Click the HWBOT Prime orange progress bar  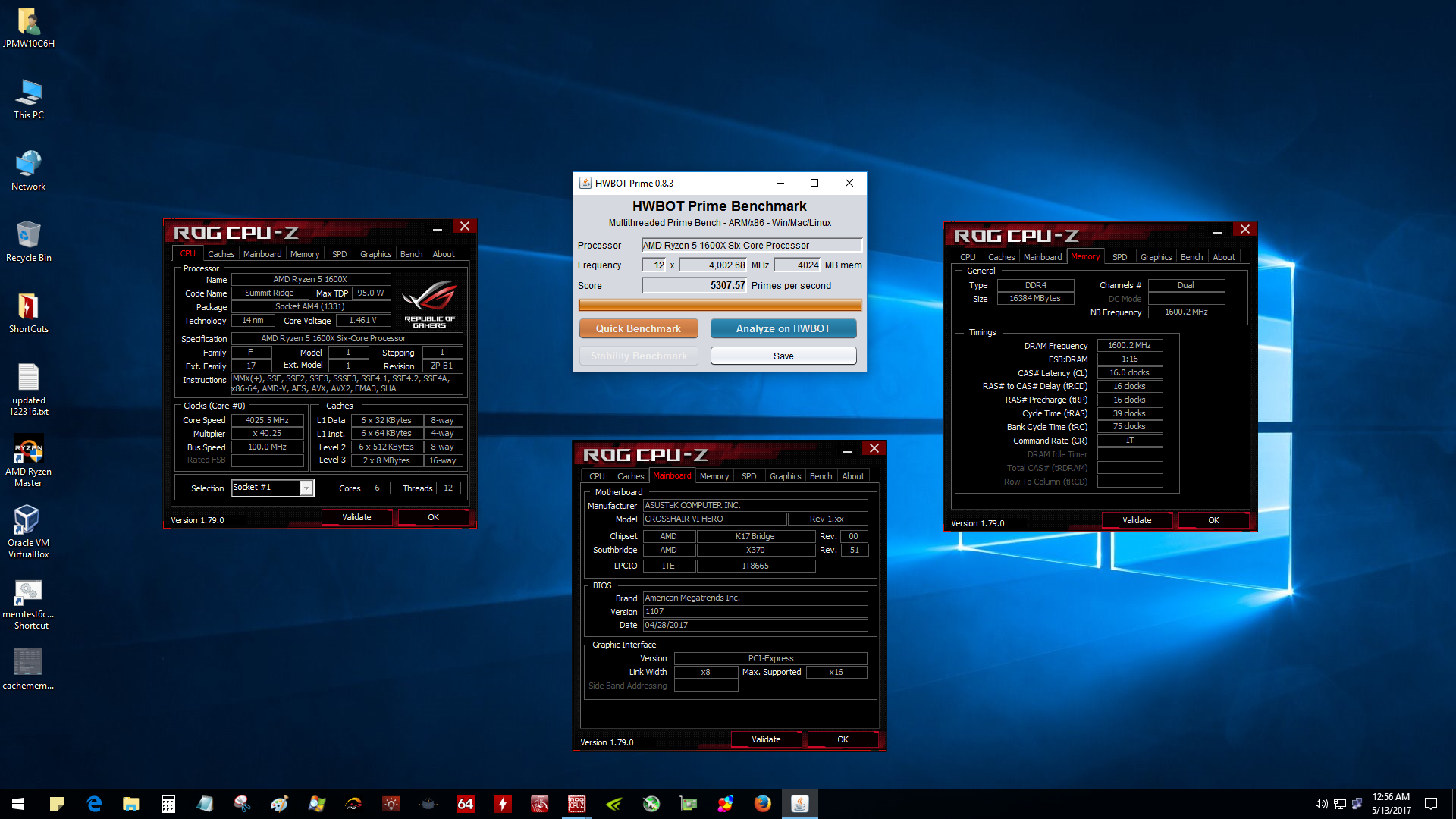pos(720,305)
